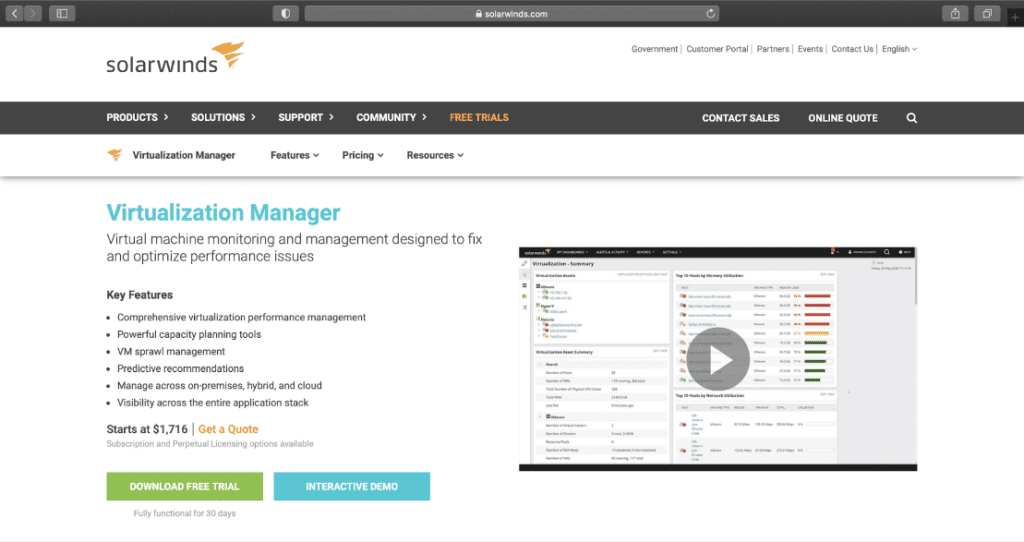Go forward with Safari's forward arrow
This screenshot has width=1024, height=542.
pyautogui.click(x=33, y=13)
